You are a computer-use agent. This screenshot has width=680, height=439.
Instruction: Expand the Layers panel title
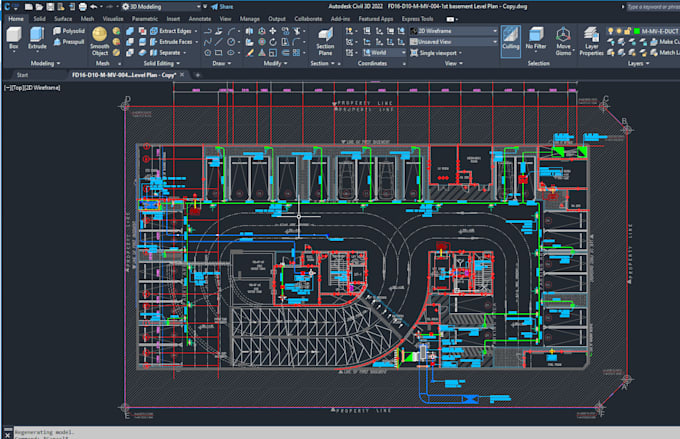pos(638,63)
